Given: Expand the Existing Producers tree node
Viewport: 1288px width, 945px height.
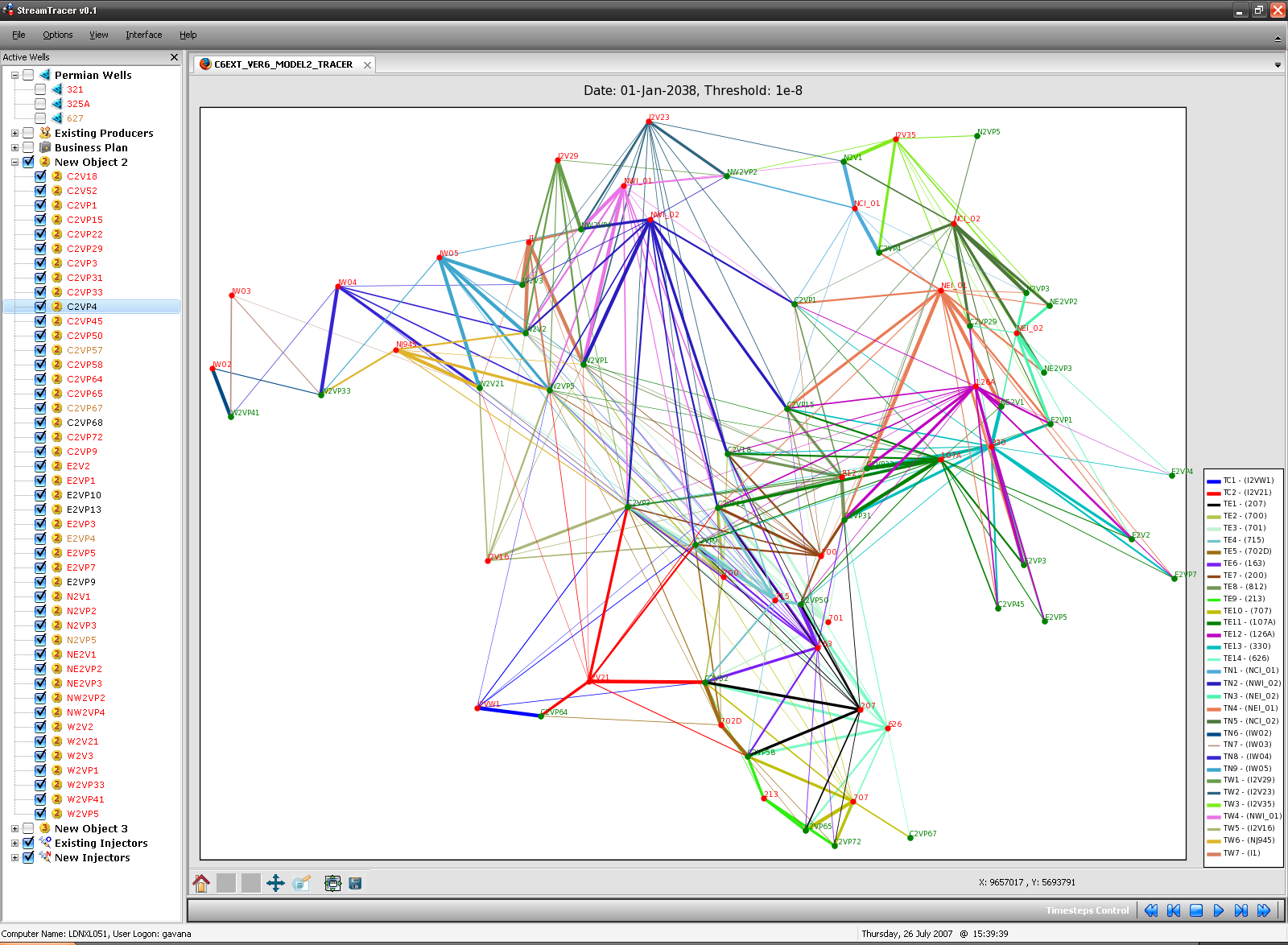Looking at the screenshot, I should (14, 134).
